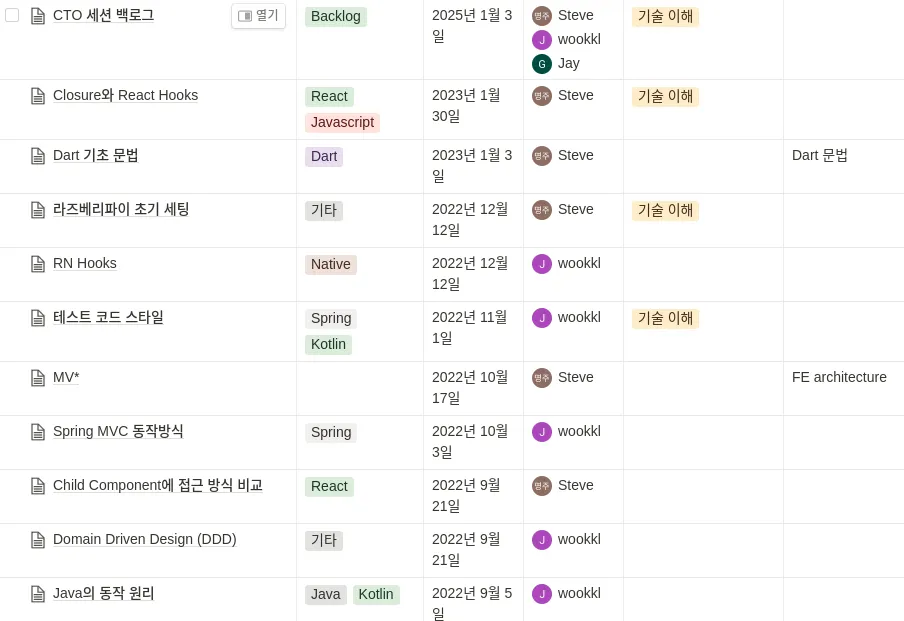Click document icon of RN Hooks row
The height and width of the screenshot is (621, 904).
point(38,264)
